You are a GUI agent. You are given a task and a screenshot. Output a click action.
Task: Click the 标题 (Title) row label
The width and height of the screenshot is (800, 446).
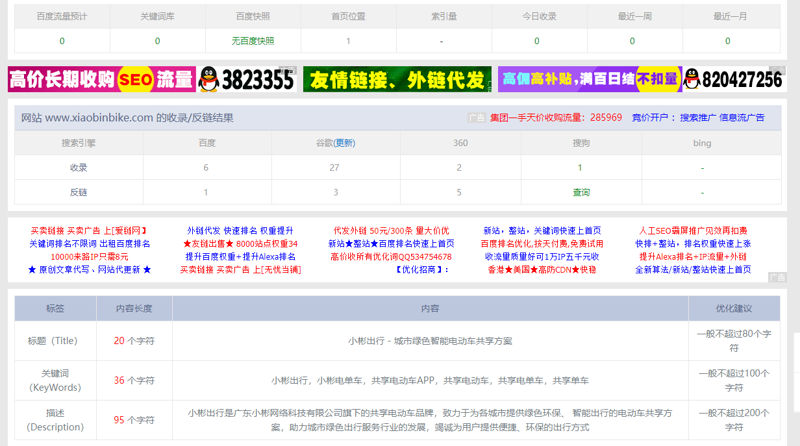[x=53, y=341]
